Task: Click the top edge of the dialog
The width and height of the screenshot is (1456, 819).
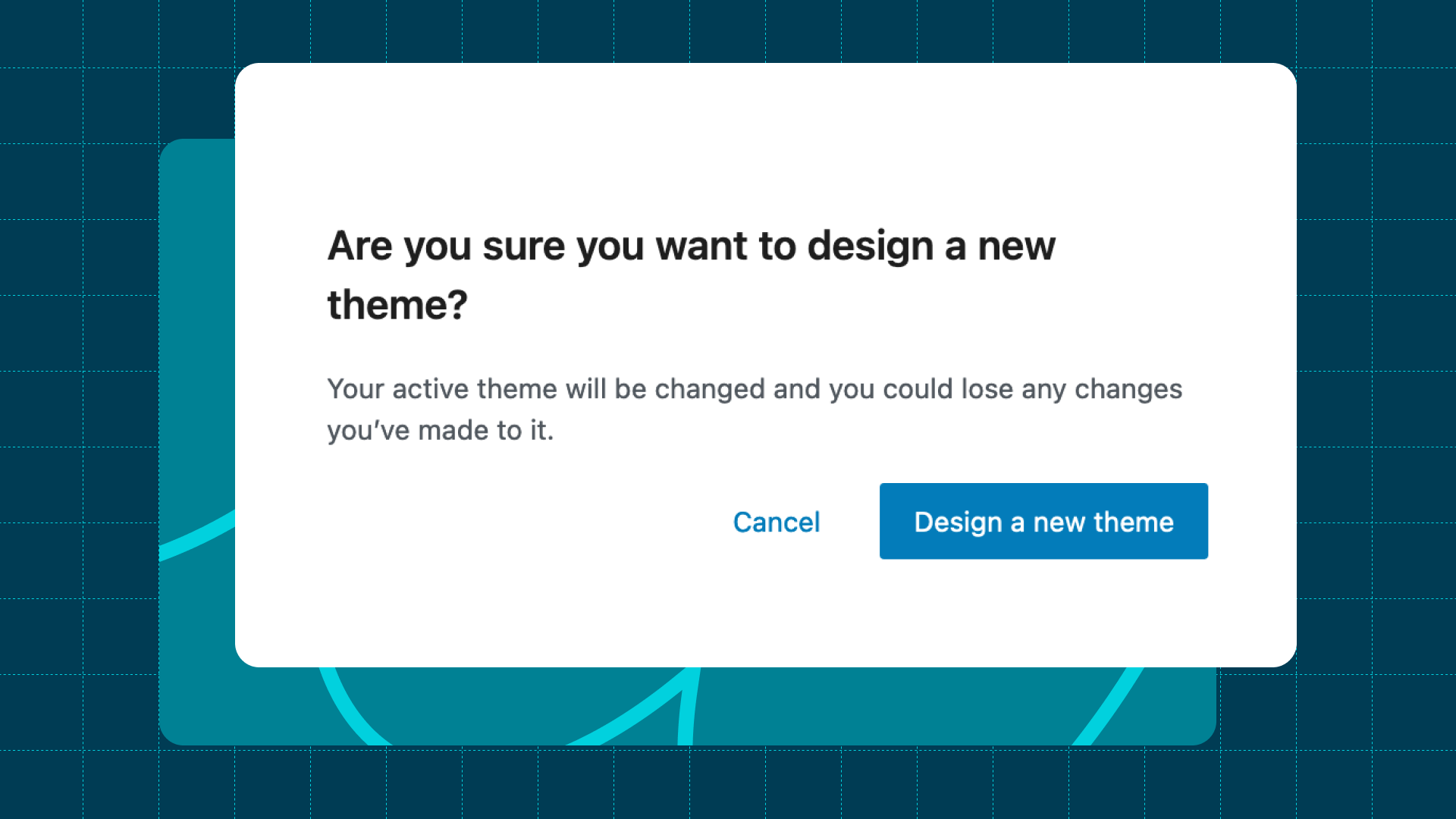Action: 766,68
